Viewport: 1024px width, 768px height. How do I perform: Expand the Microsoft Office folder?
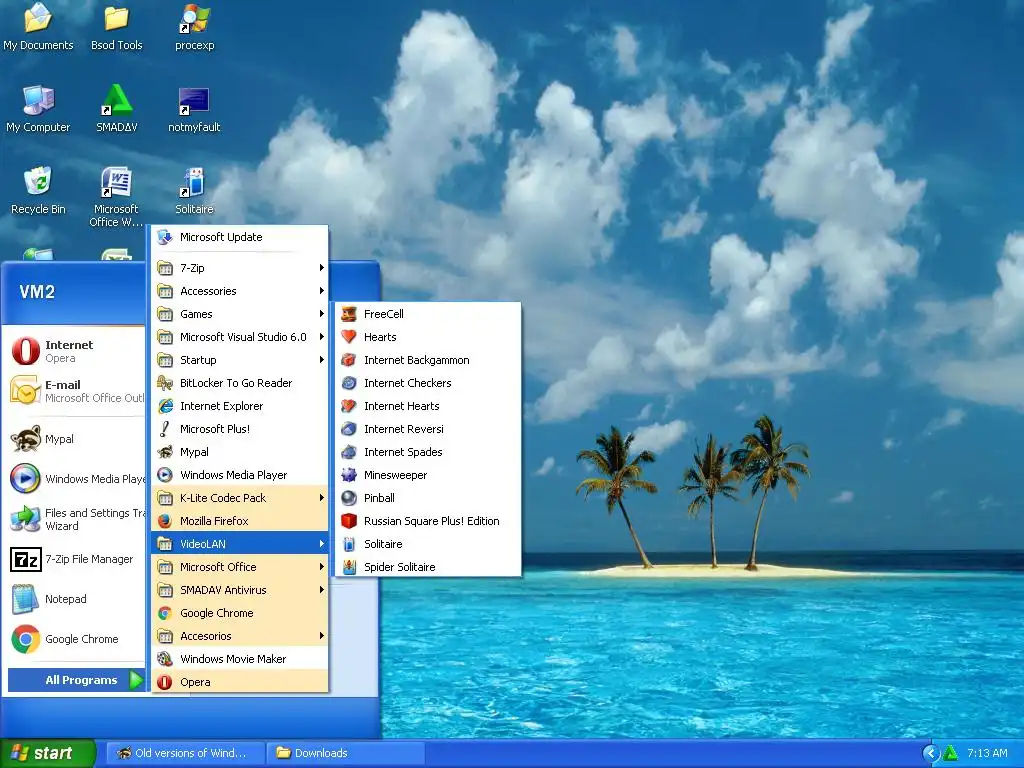tap(240, 567)
